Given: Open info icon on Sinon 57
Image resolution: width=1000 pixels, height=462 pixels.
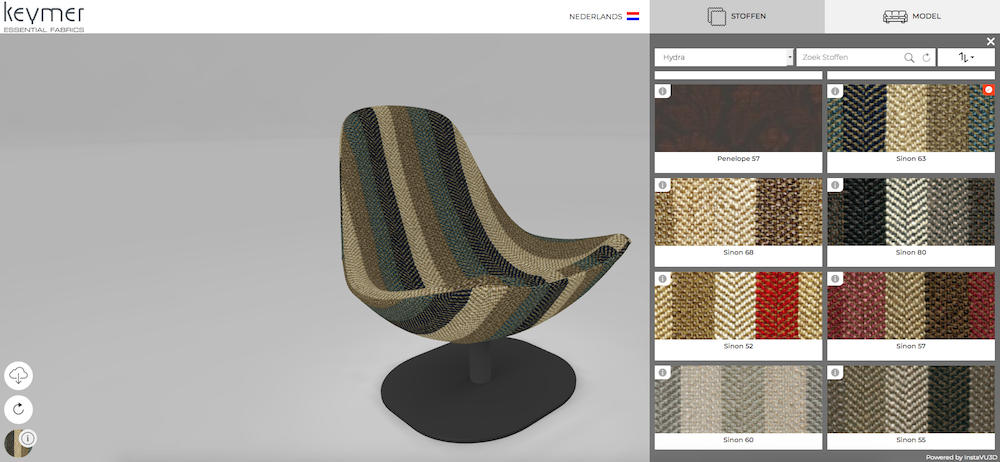Looking at the screenshot, I should pos(835,279).
